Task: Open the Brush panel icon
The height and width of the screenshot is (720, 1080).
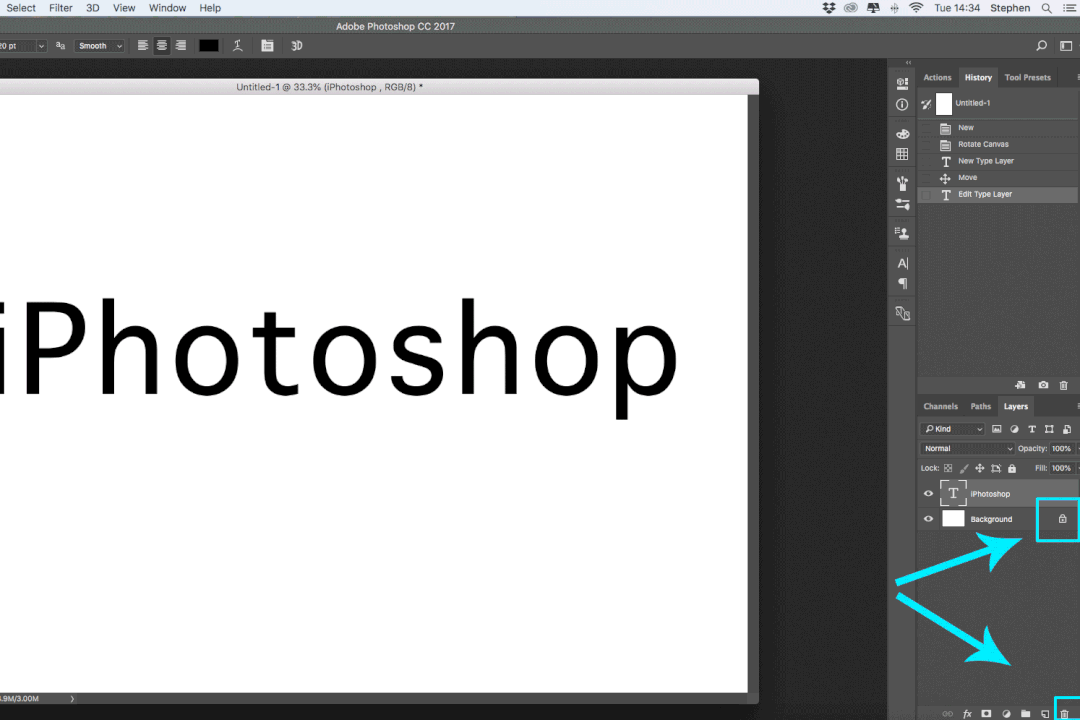Action: click(902, 183)
